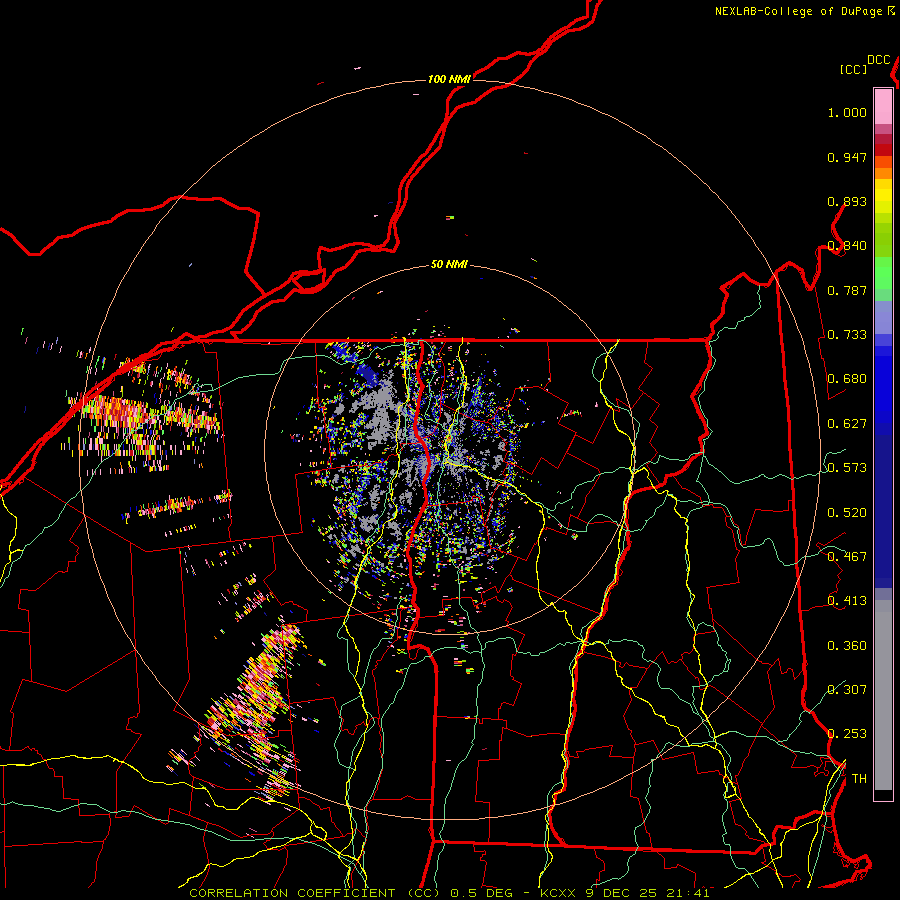Image resolution: width=900 pixels, height=900 pixels.
Task: Pick the pink top segment of color bar
Action: pyautogui.click(x=883, y=106)
